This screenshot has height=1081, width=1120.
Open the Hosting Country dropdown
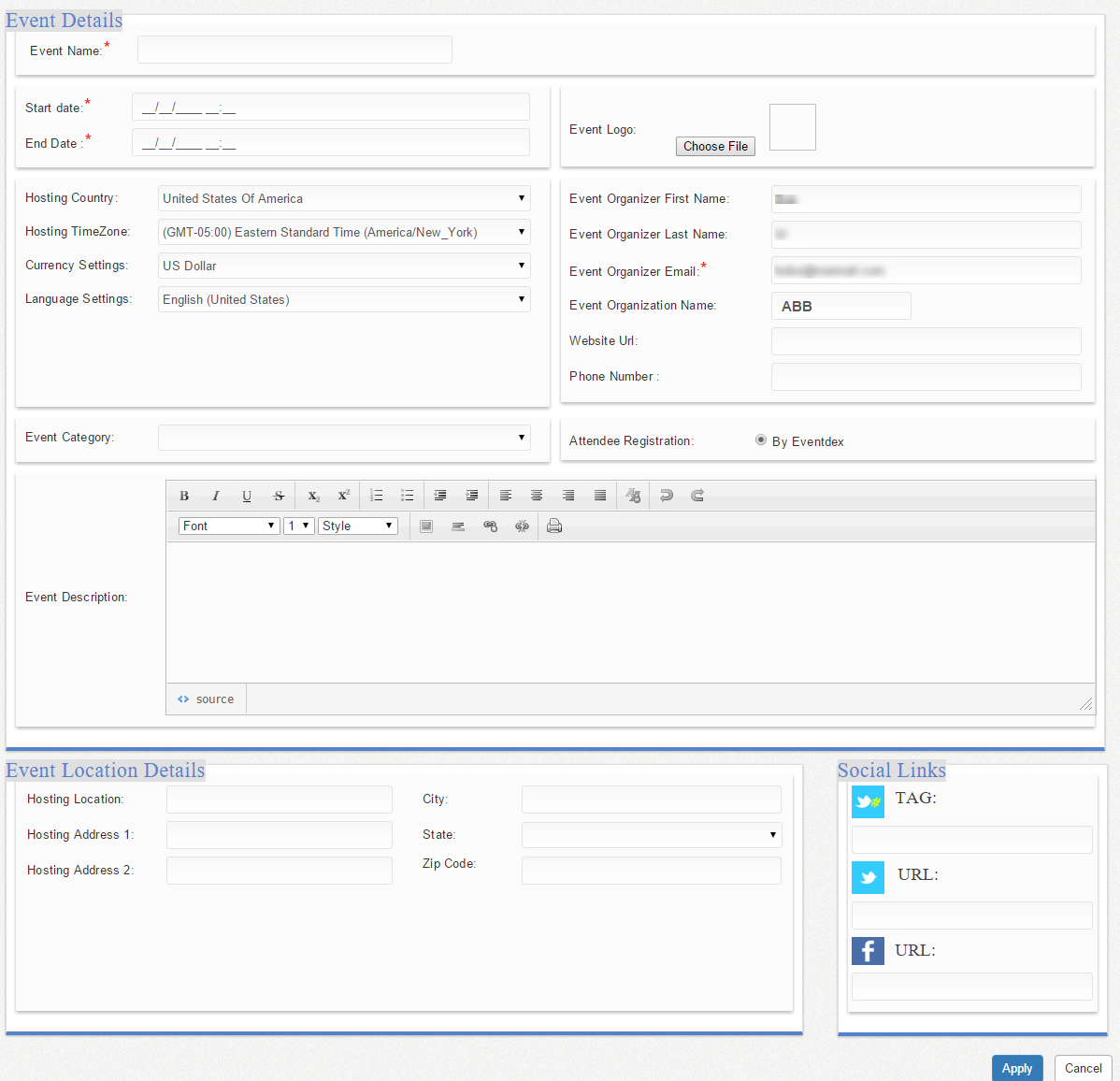pyautogui.click(x=343, y=198)
